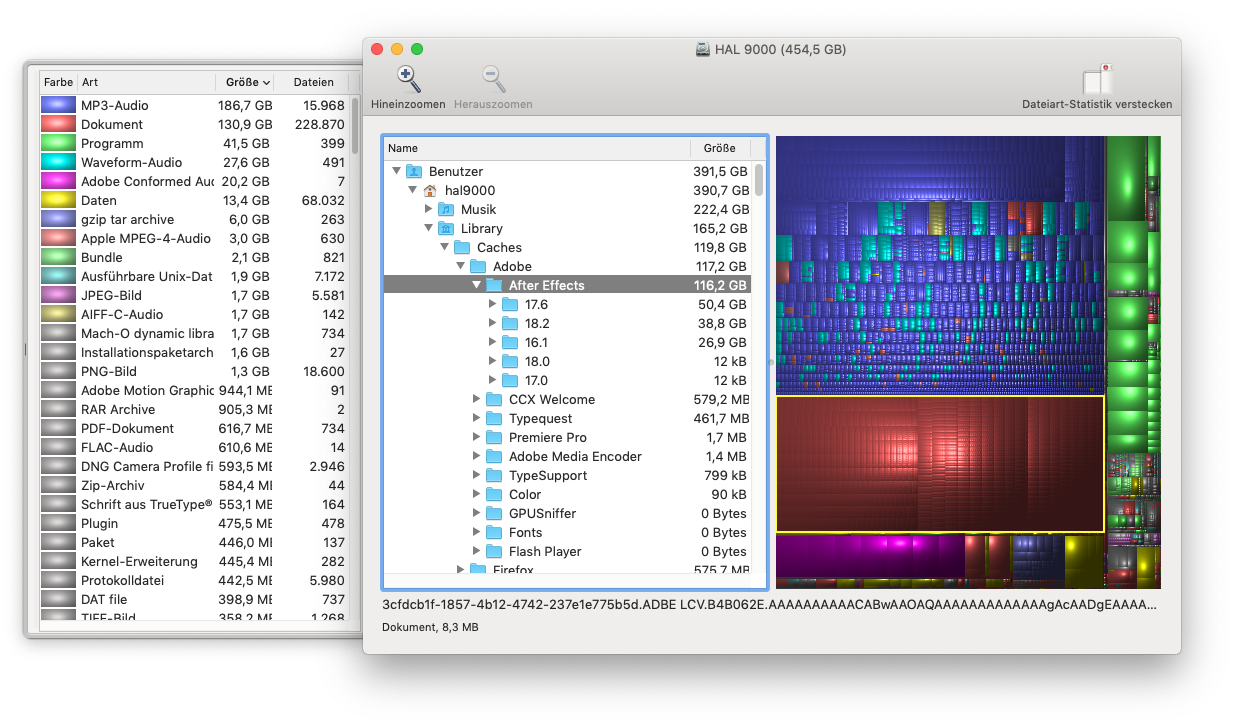Hide the Dateiart-Statistik panel via toolbar icon
1237x728 pixels.
pyautogui.click(x=1097, y=80)
